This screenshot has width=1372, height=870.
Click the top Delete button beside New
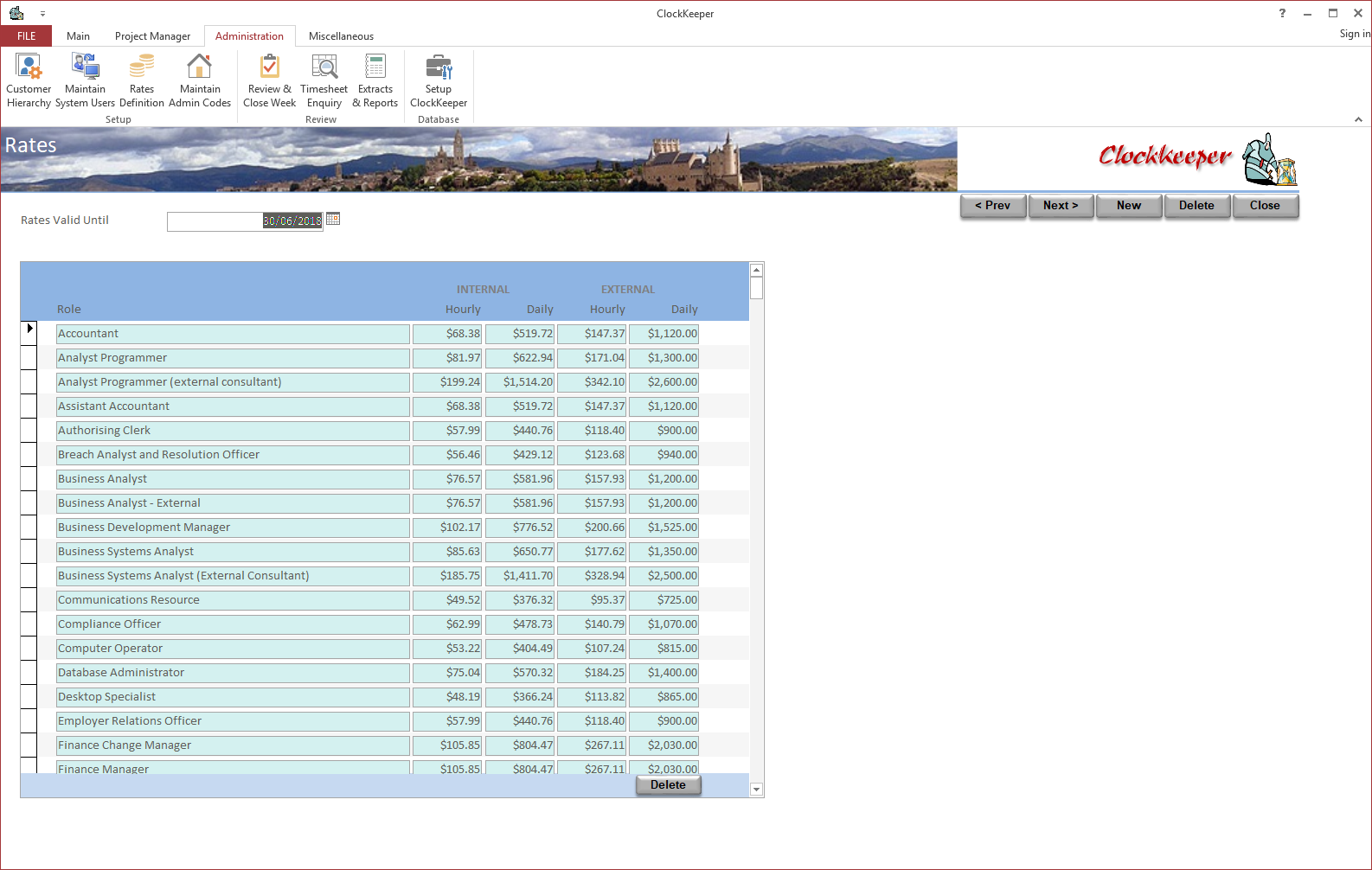pos(1197,206)
